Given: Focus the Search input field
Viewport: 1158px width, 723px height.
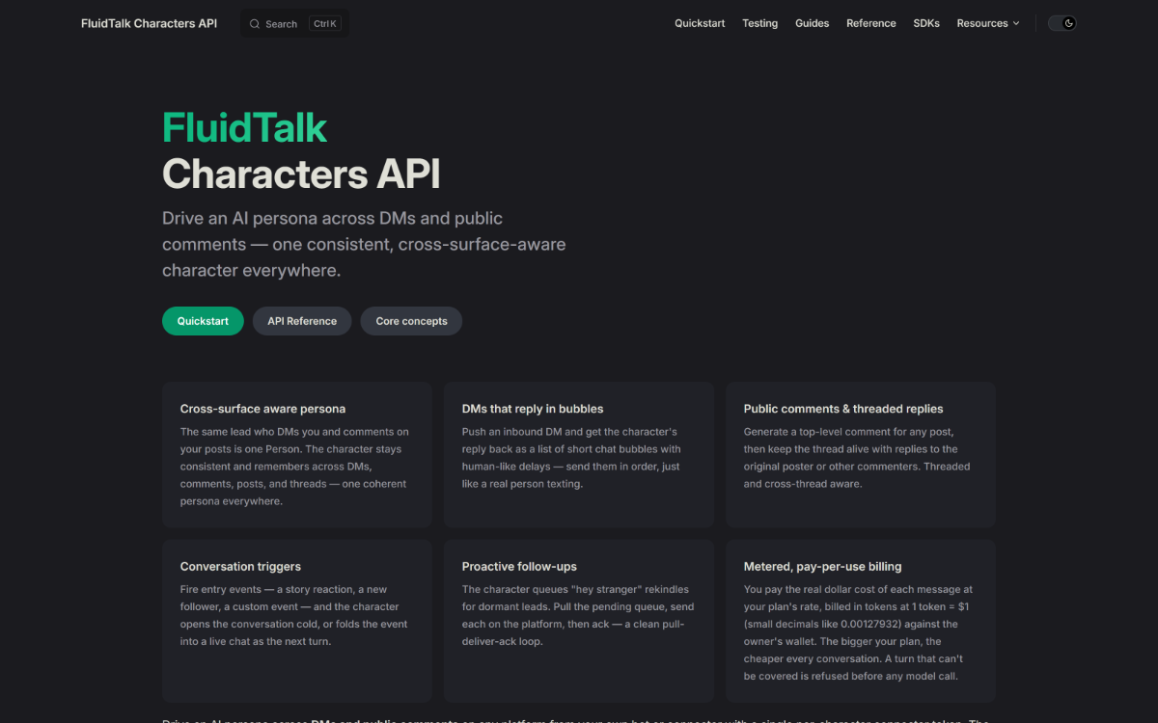Looking at the screenshot, I should (x=295, y=24).
